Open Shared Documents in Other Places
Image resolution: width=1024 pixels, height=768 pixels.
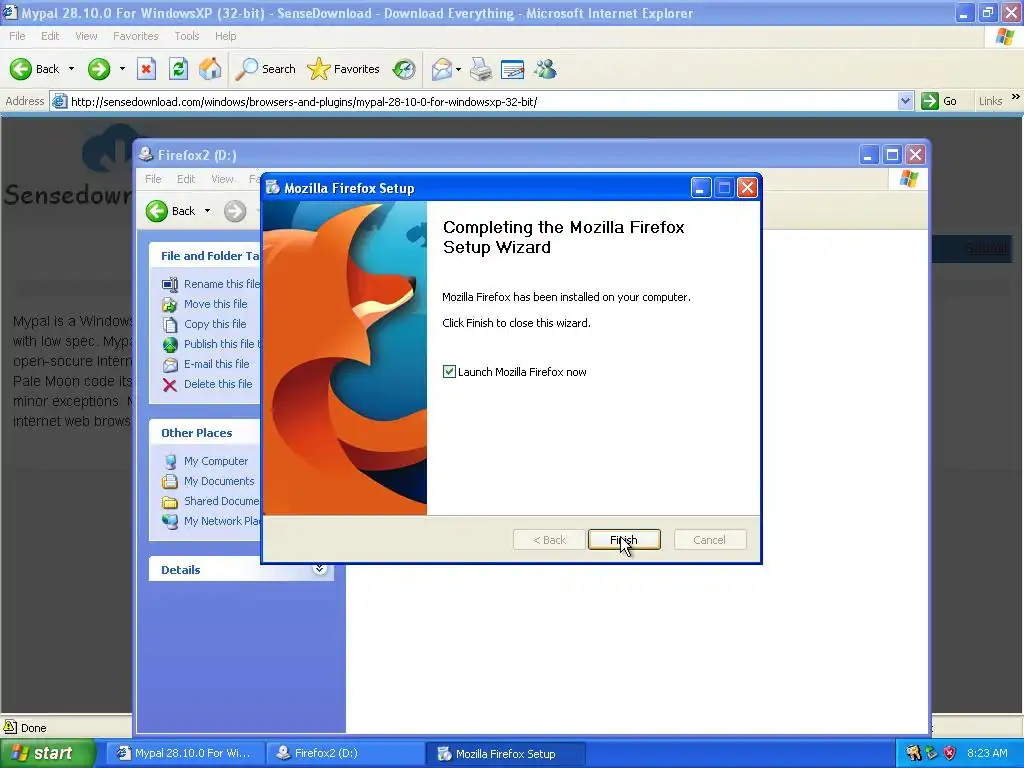pyautogui.click(x=211, y=502)
